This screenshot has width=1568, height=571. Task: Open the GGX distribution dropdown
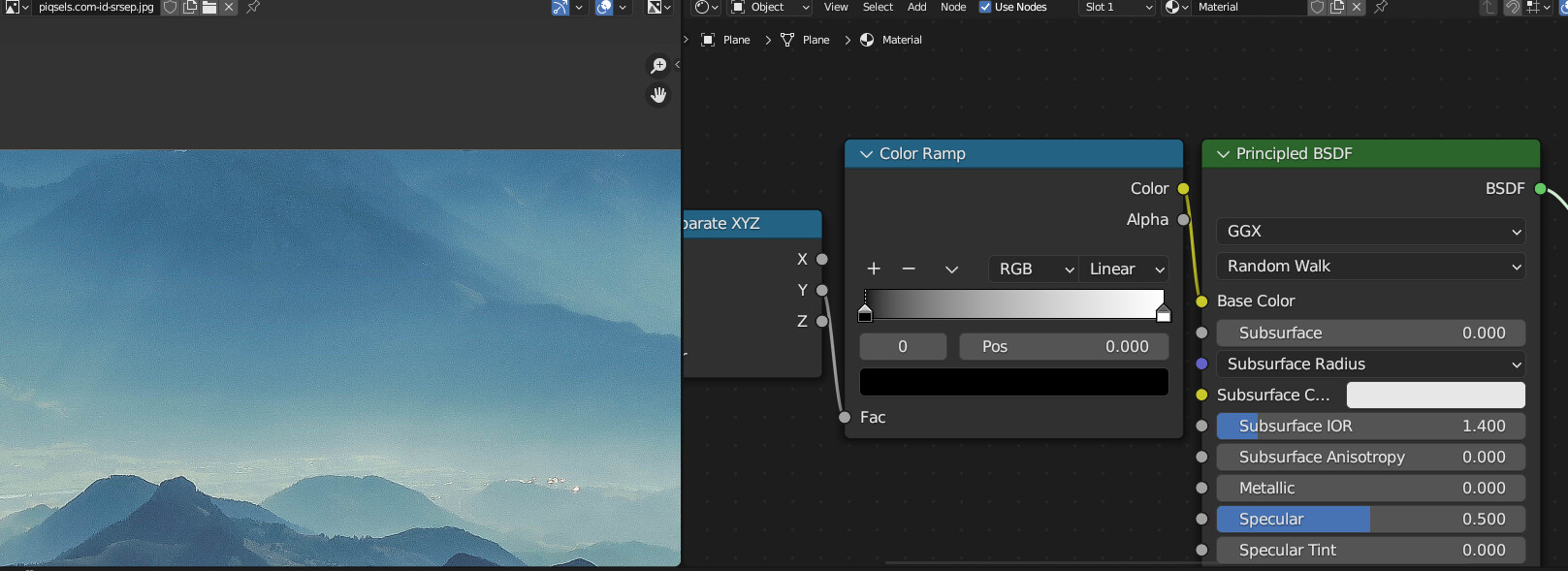tap(1370, 232)
